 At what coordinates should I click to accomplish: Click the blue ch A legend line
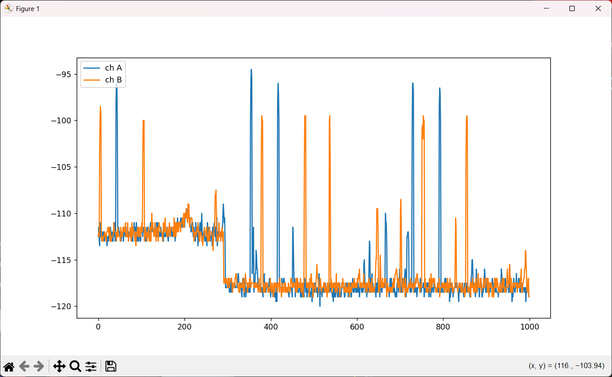pyautogui.click(x=92, y=68)
